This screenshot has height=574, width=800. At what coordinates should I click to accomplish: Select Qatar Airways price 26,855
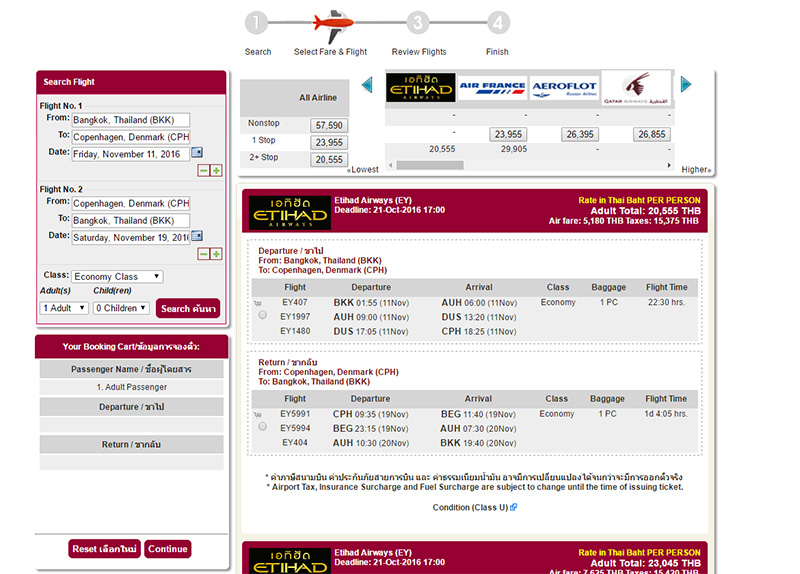[652, 134]
